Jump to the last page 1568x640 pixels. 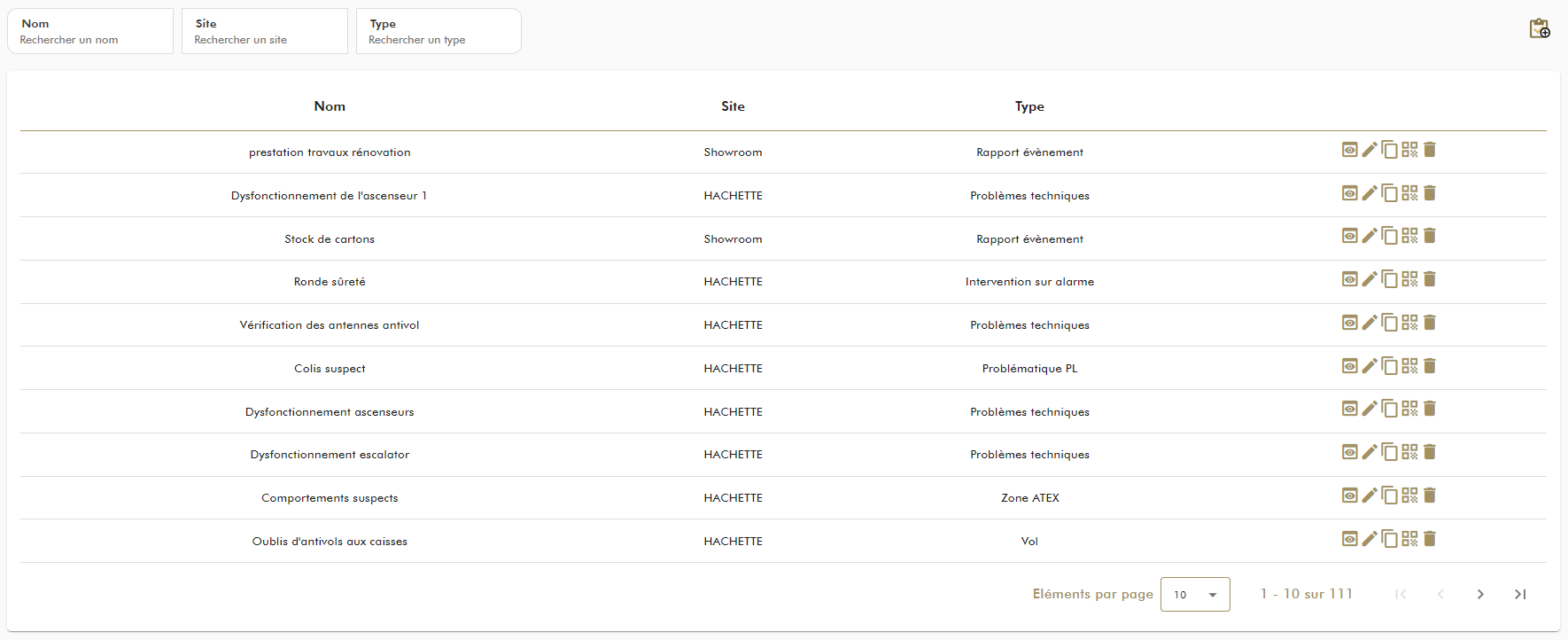pos(1520,595)
